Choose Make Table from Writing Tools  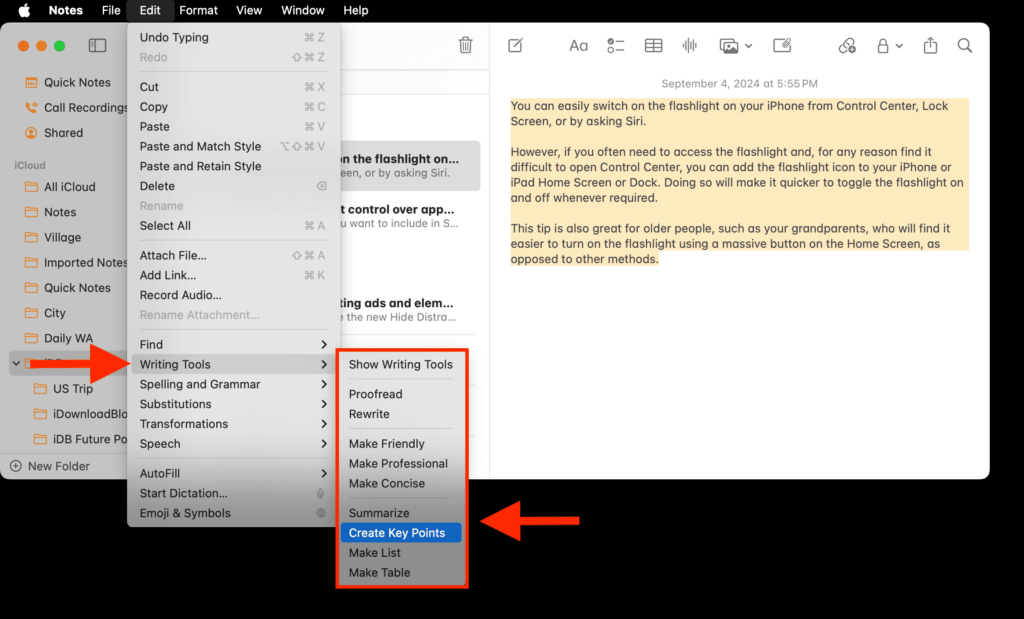click(x=380, y=573)
